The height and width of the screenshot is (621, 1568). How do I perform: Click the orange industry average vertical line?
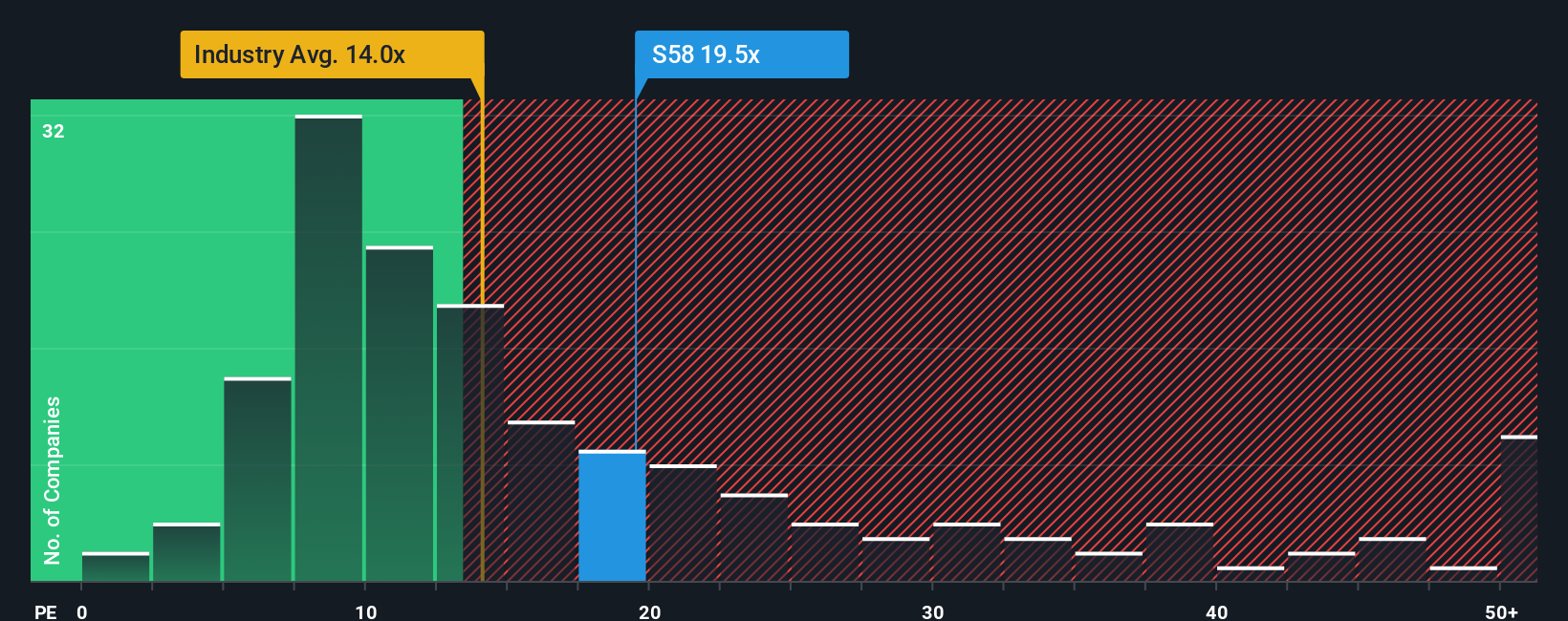[482, 330]
